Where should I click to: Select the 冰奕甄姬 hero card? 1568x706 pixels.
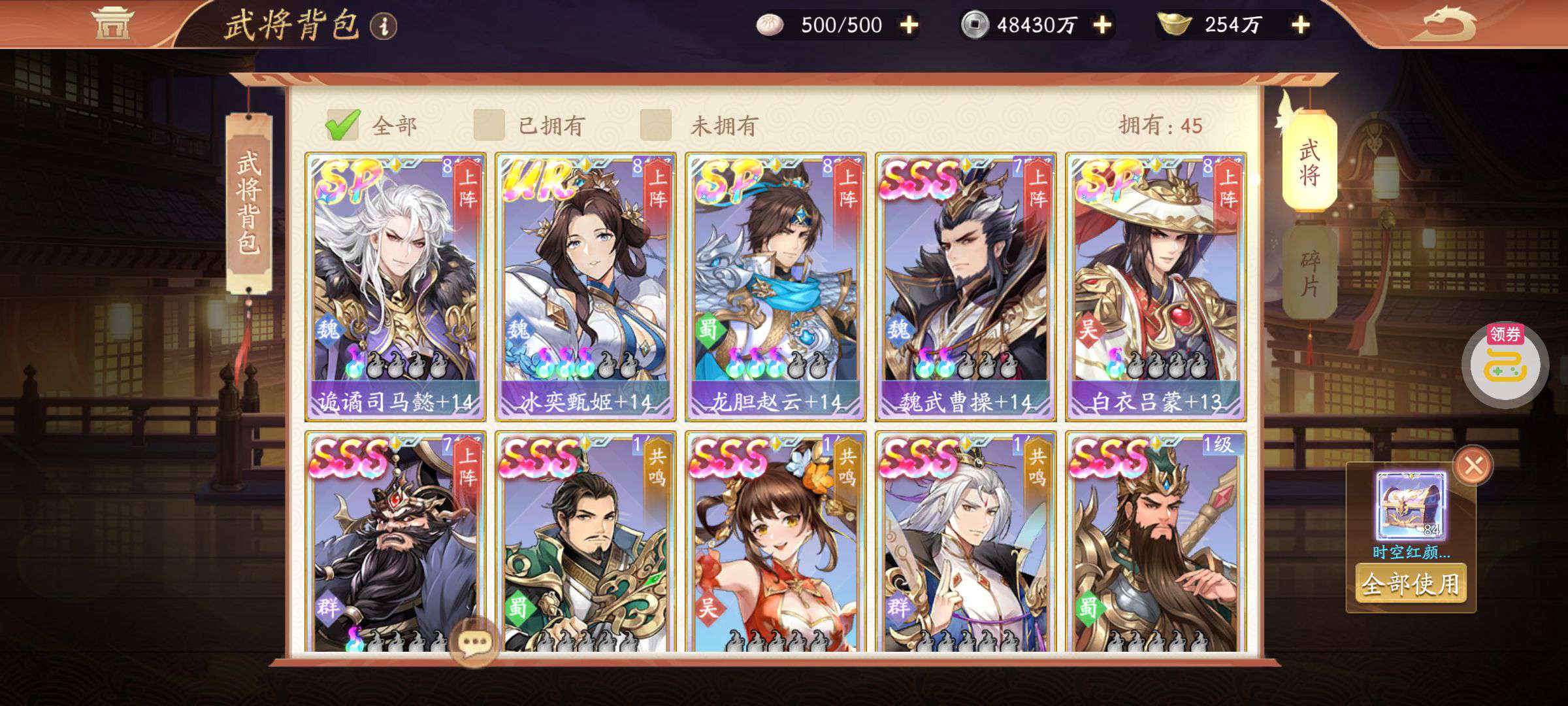pos(585,287)
